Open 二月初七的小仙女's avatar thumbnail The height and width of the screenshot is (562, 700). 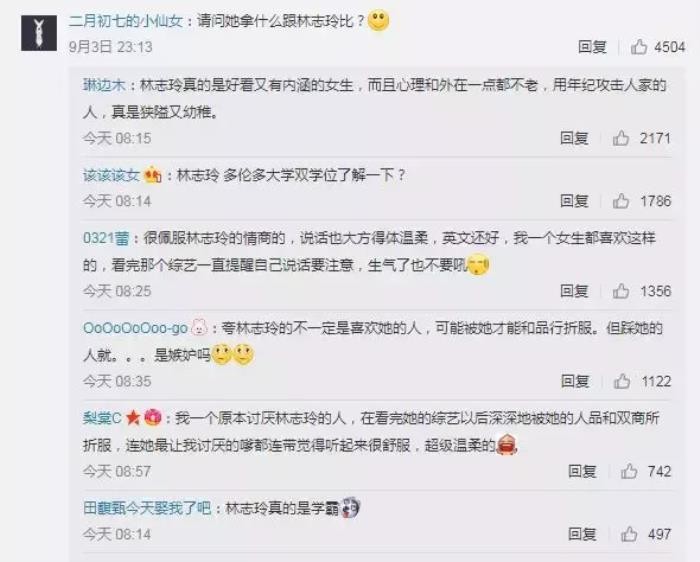39,33
